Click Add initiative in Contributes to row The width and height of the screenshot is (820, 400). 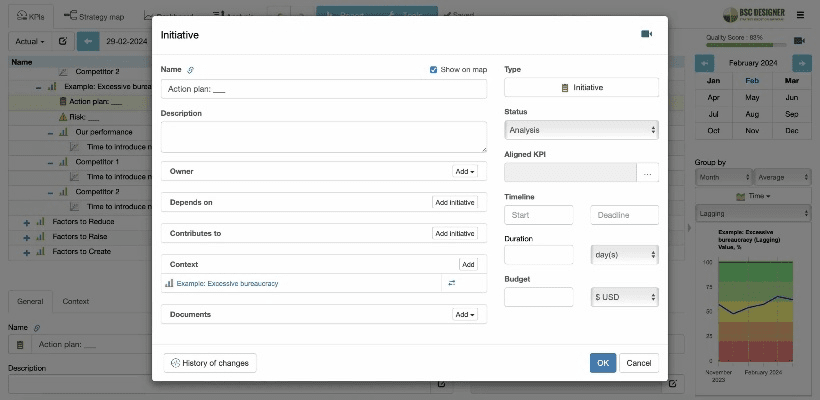454,233
